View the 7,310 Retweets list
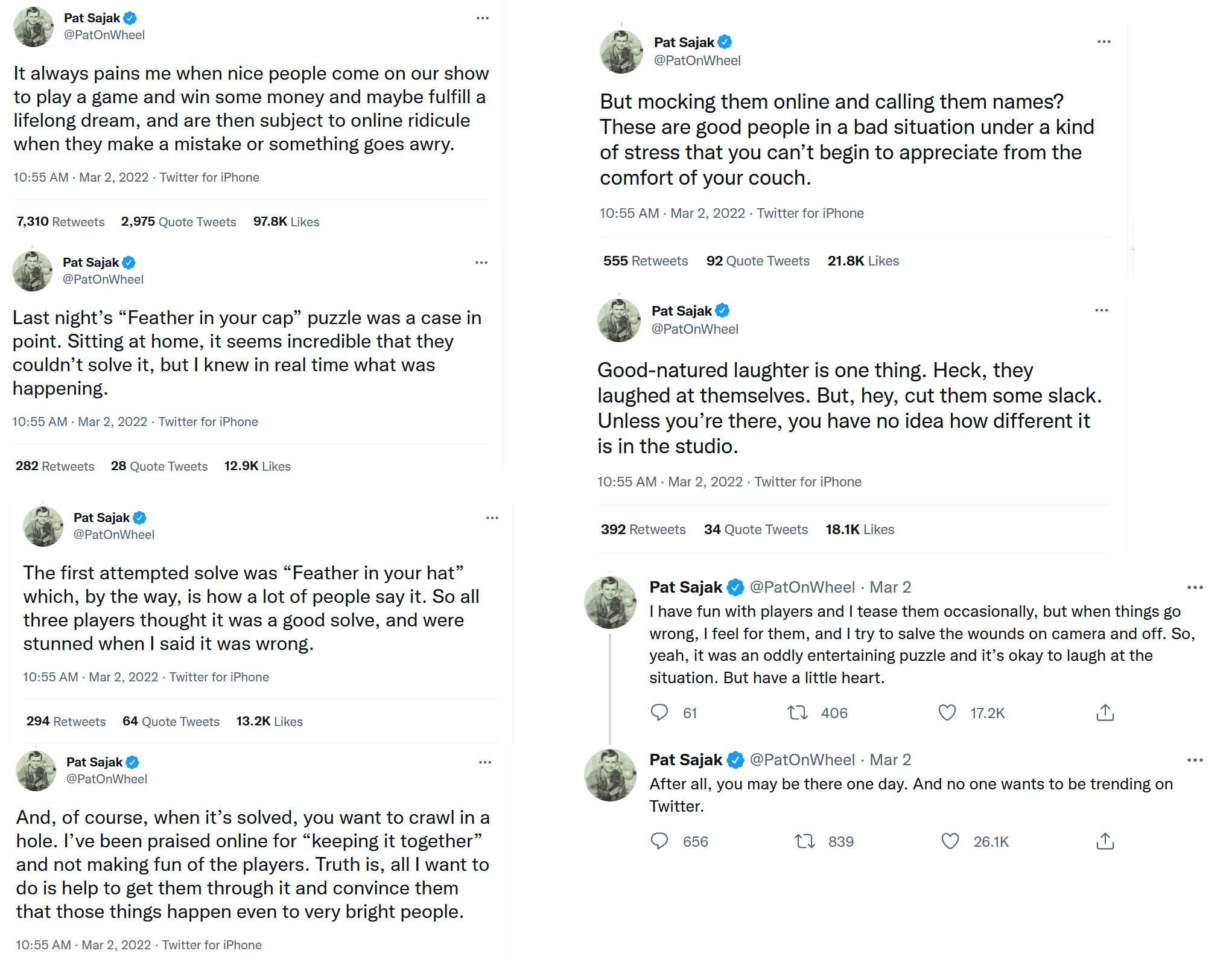Screen dimensions: 1232x962 [60, 222]
